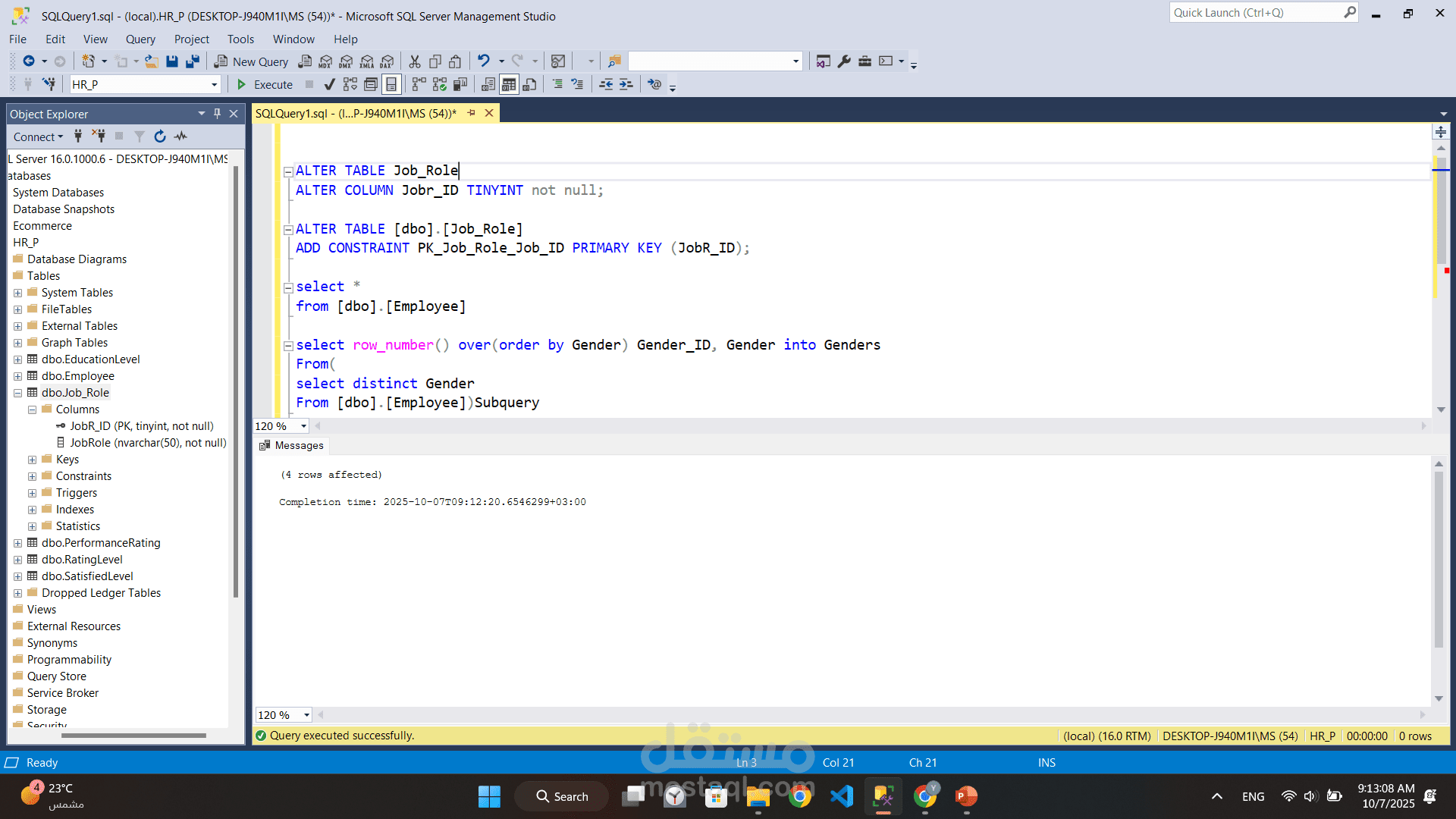Select the Messages tab
Image resolution: width=1456 pixels, height=819 pixels.
click(292, 445)
